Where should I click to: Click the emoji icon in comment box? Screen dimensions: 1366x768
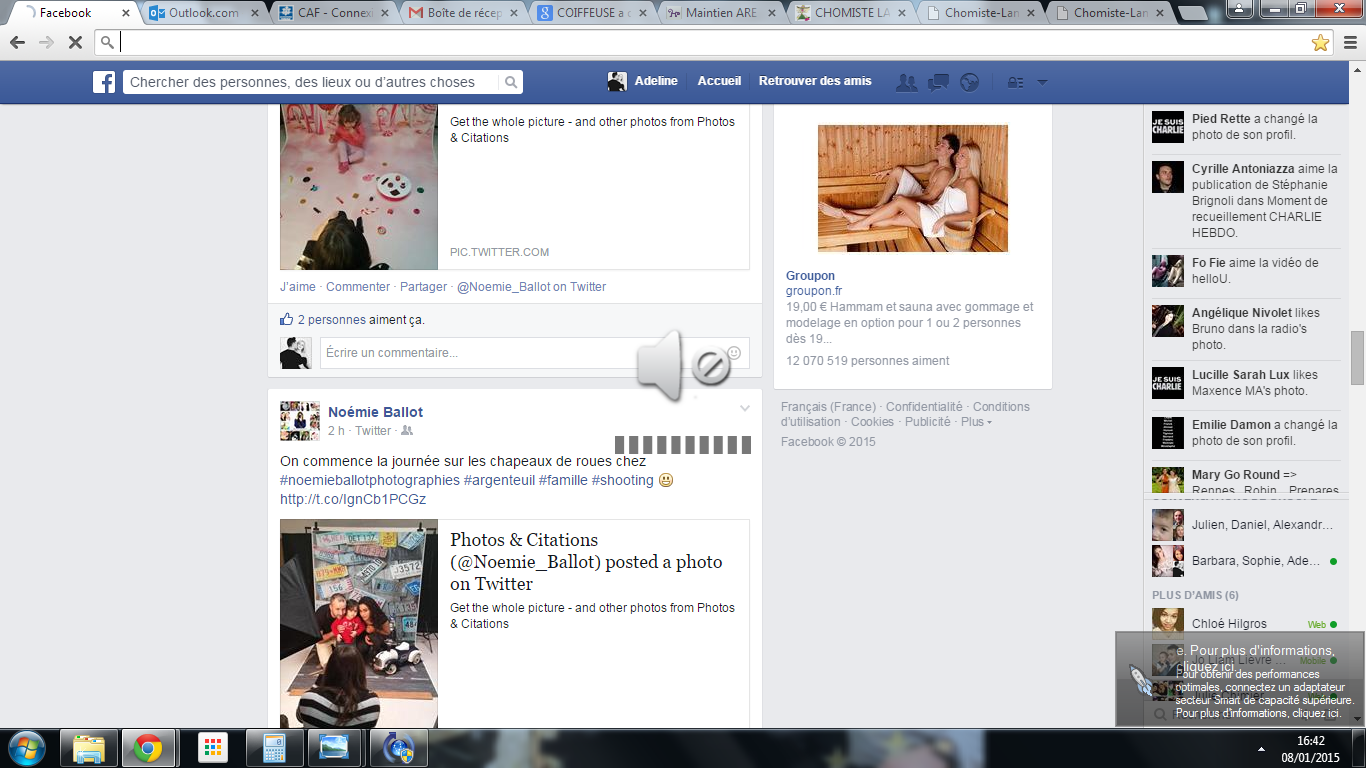click(x=734, y=353)
